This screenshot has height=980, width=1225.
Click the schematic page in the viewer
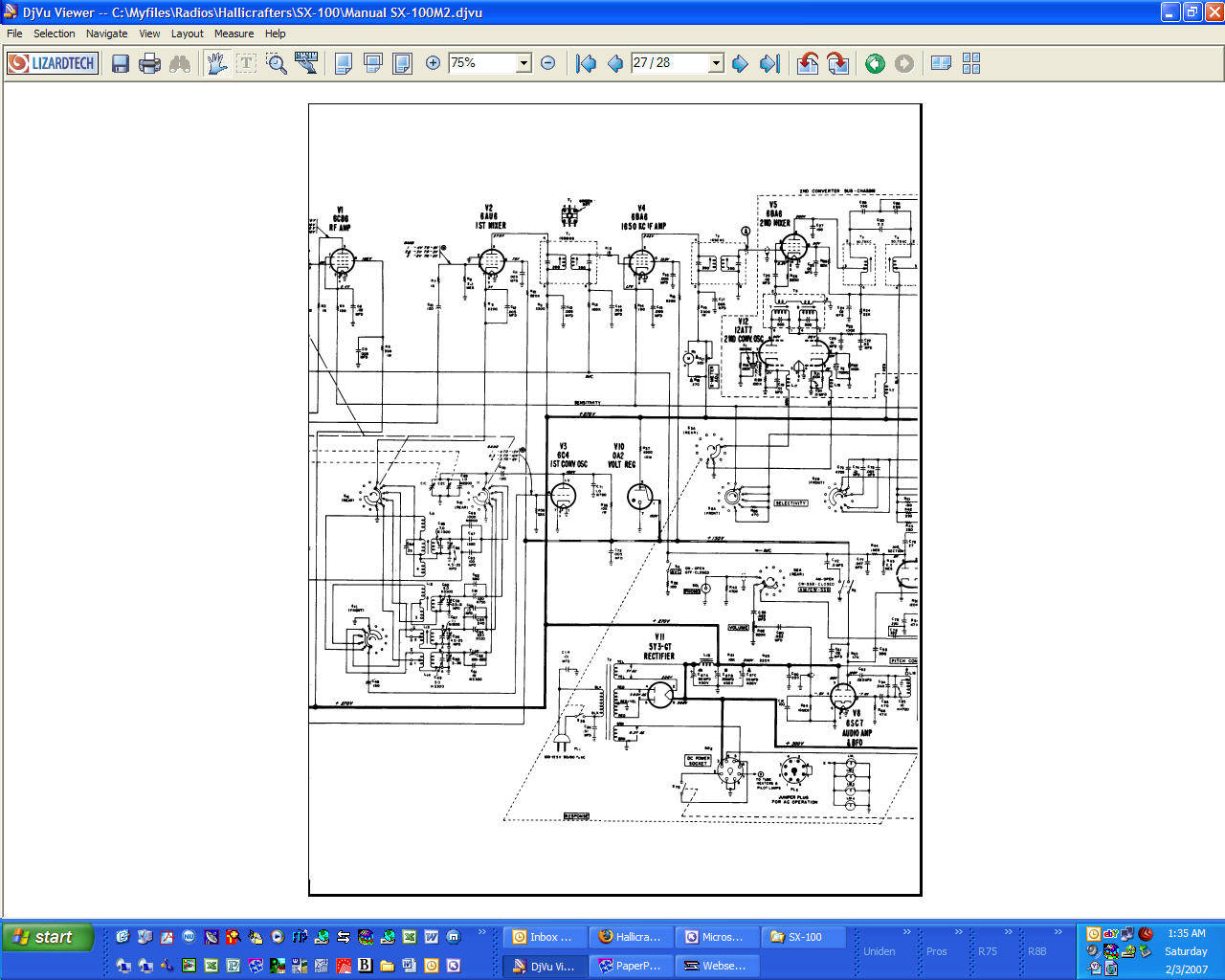614,500
